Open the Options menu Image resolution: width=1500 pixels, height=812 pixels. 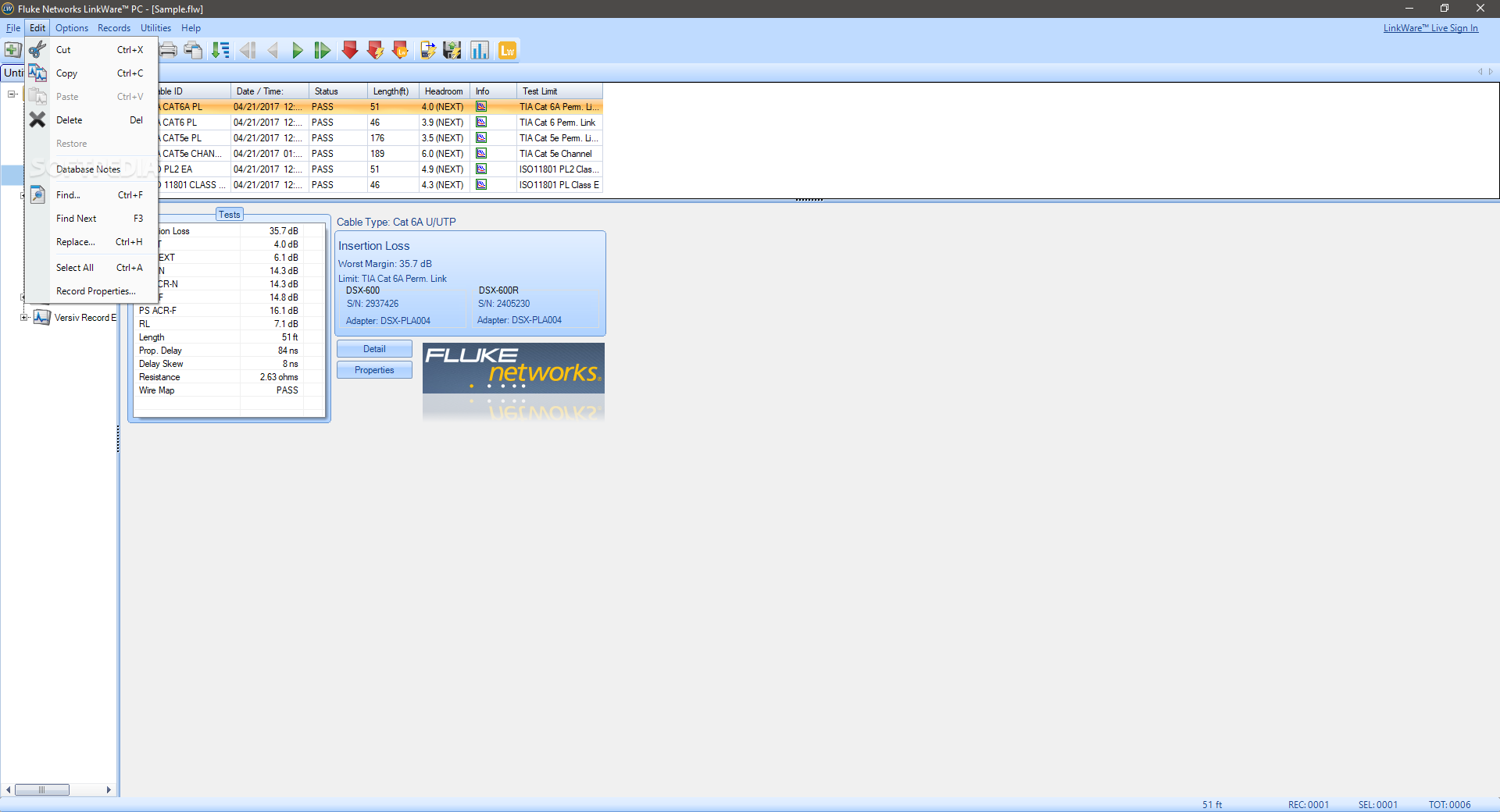tap(72, 28)
